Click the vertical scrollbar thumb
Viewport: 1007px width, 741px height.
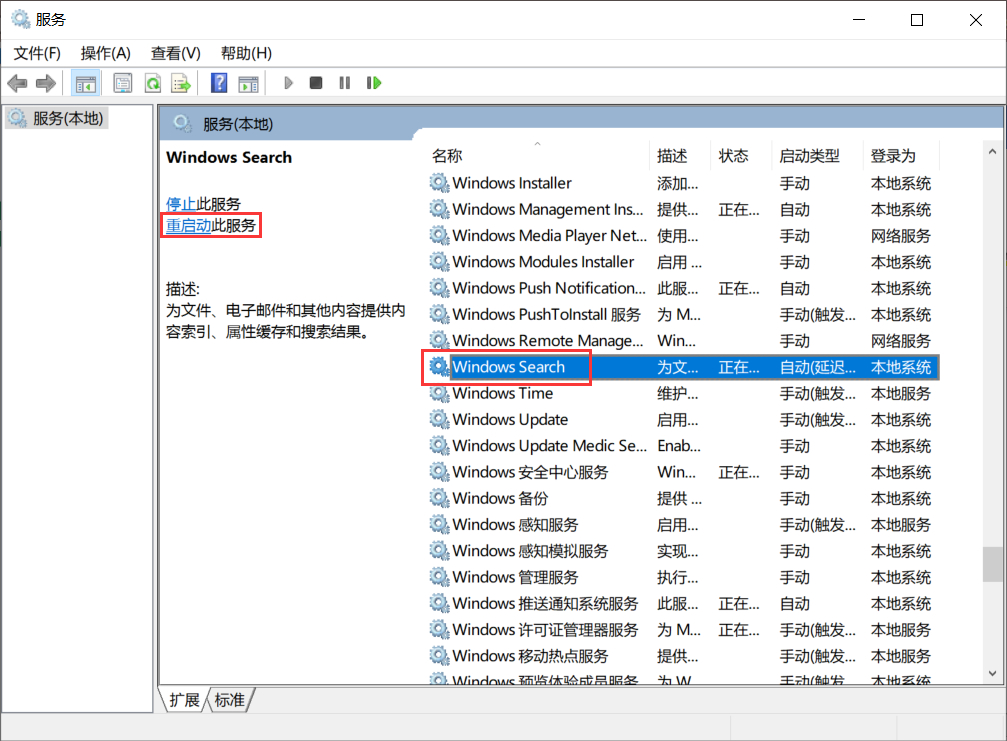tap(992, 564)
